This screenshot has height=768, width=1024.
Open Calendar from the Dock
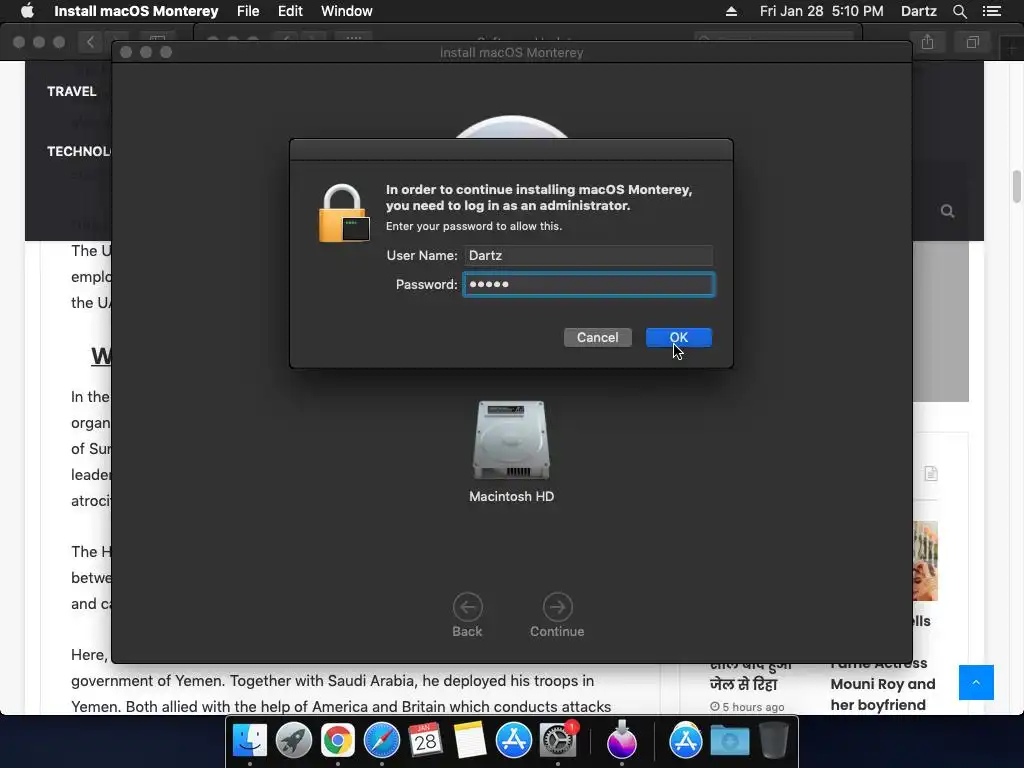click(x=426, y=741)
